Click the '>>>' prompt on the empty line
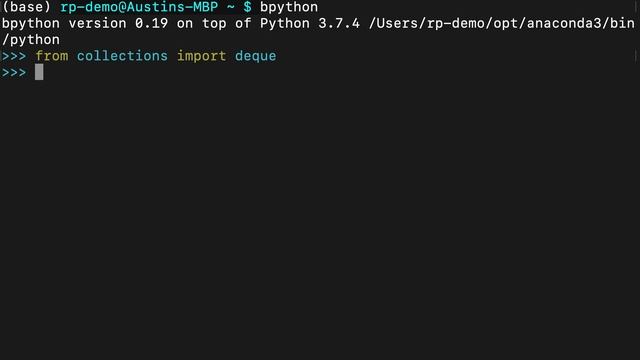This screenshot has height=360, width=640. pyautogui.click(x=14, y=73)
